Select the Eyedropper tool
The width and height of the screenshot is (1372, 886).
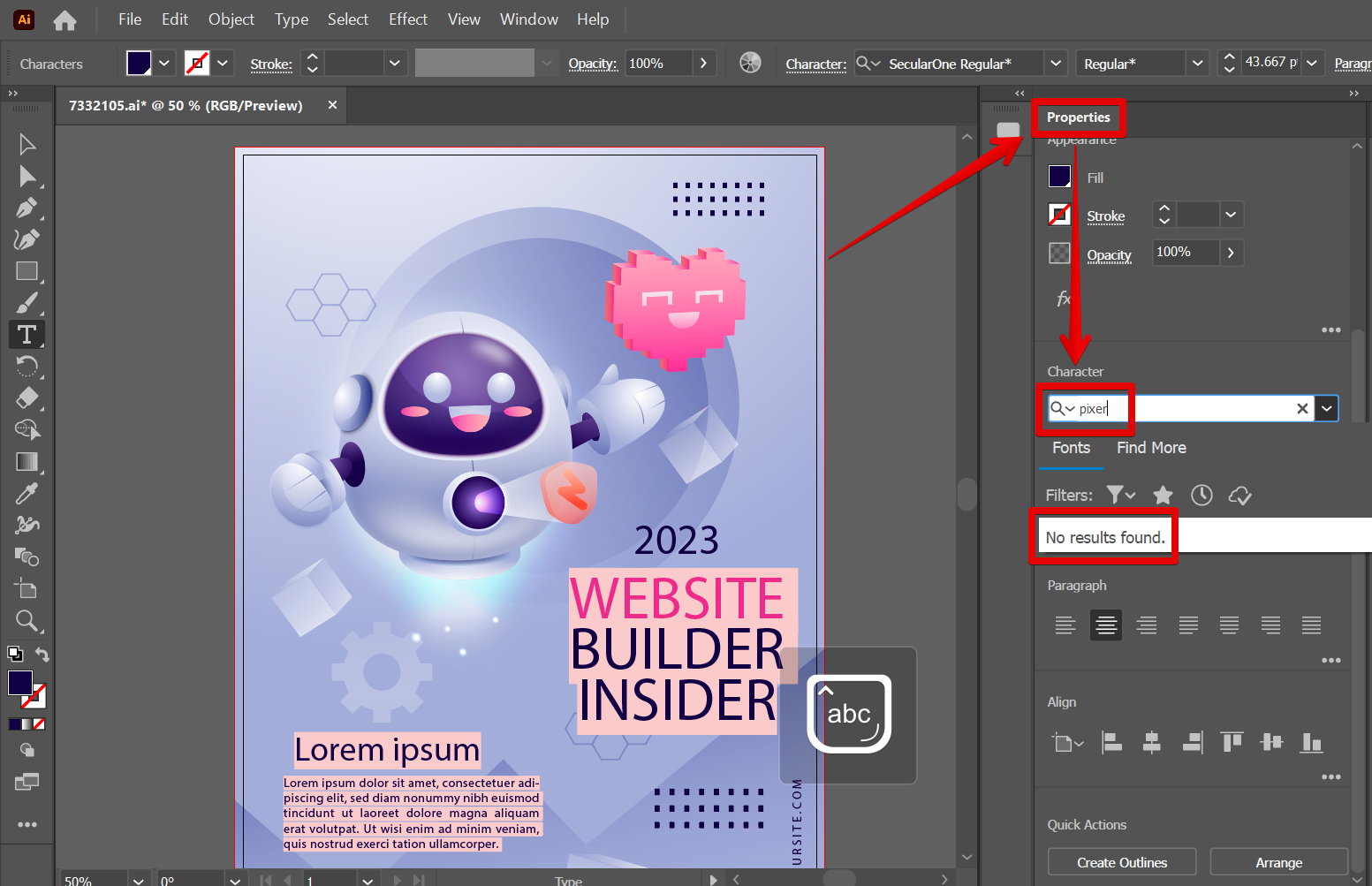click(27, 494)
